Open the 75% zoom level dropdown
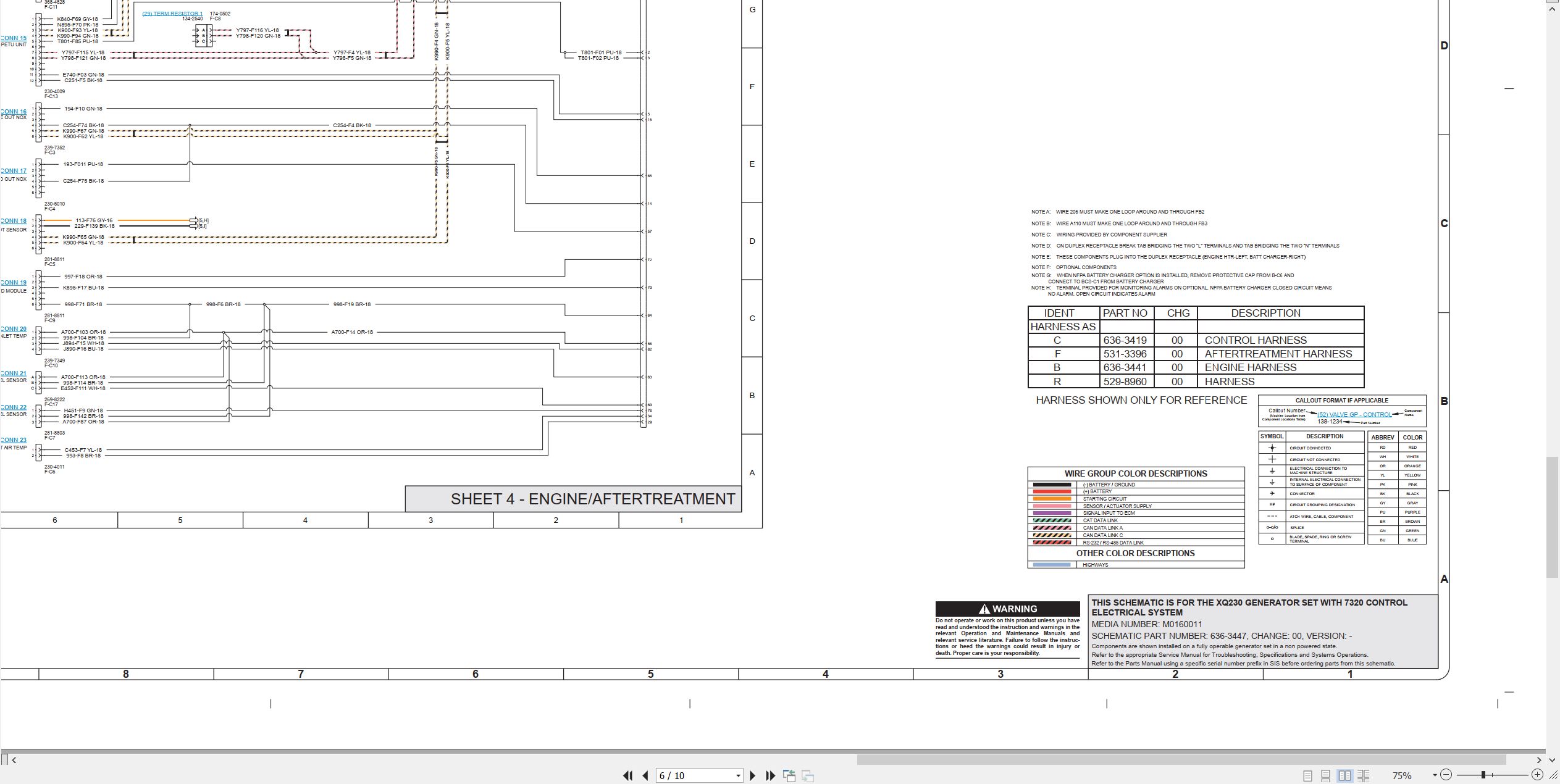This screenshot has height=784, width=1560. pyautogui.click(x=1434, y=775)
